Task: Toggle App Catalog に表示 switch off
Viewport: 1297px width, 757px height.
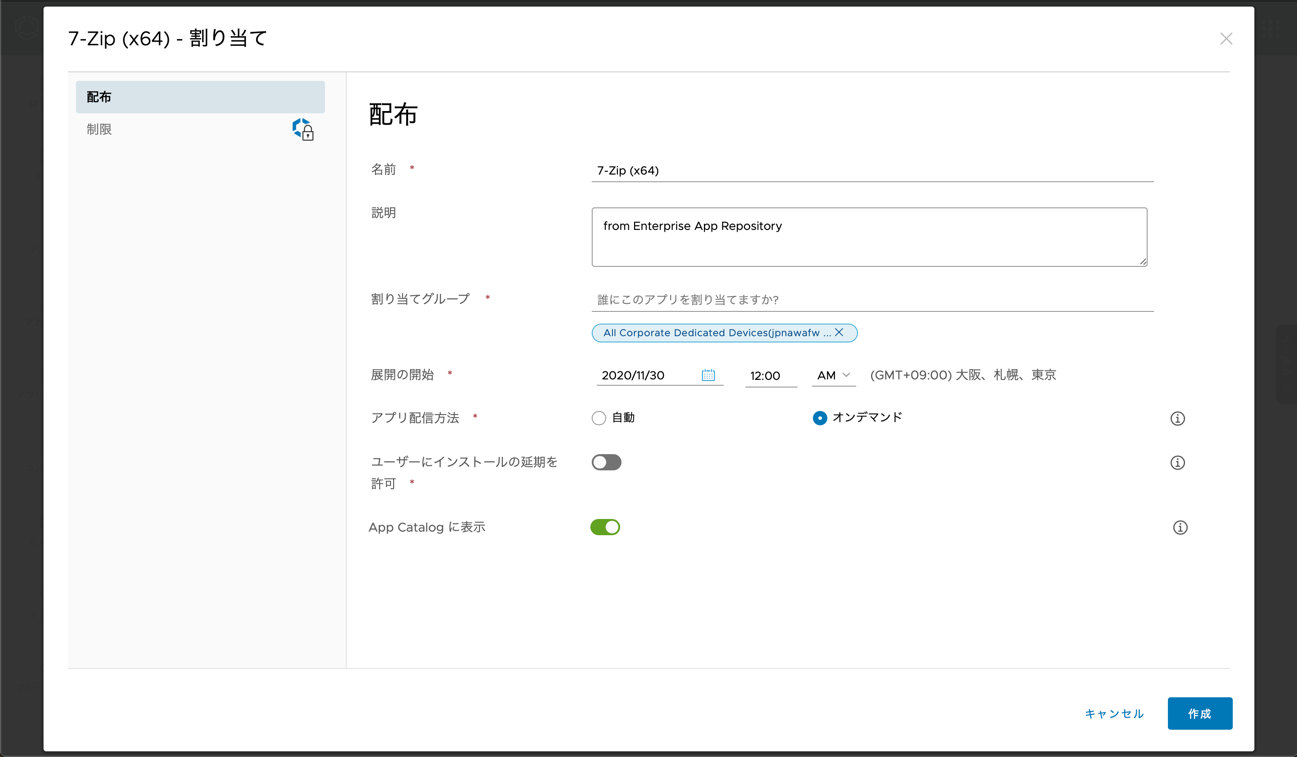Action: click(605, 527)
